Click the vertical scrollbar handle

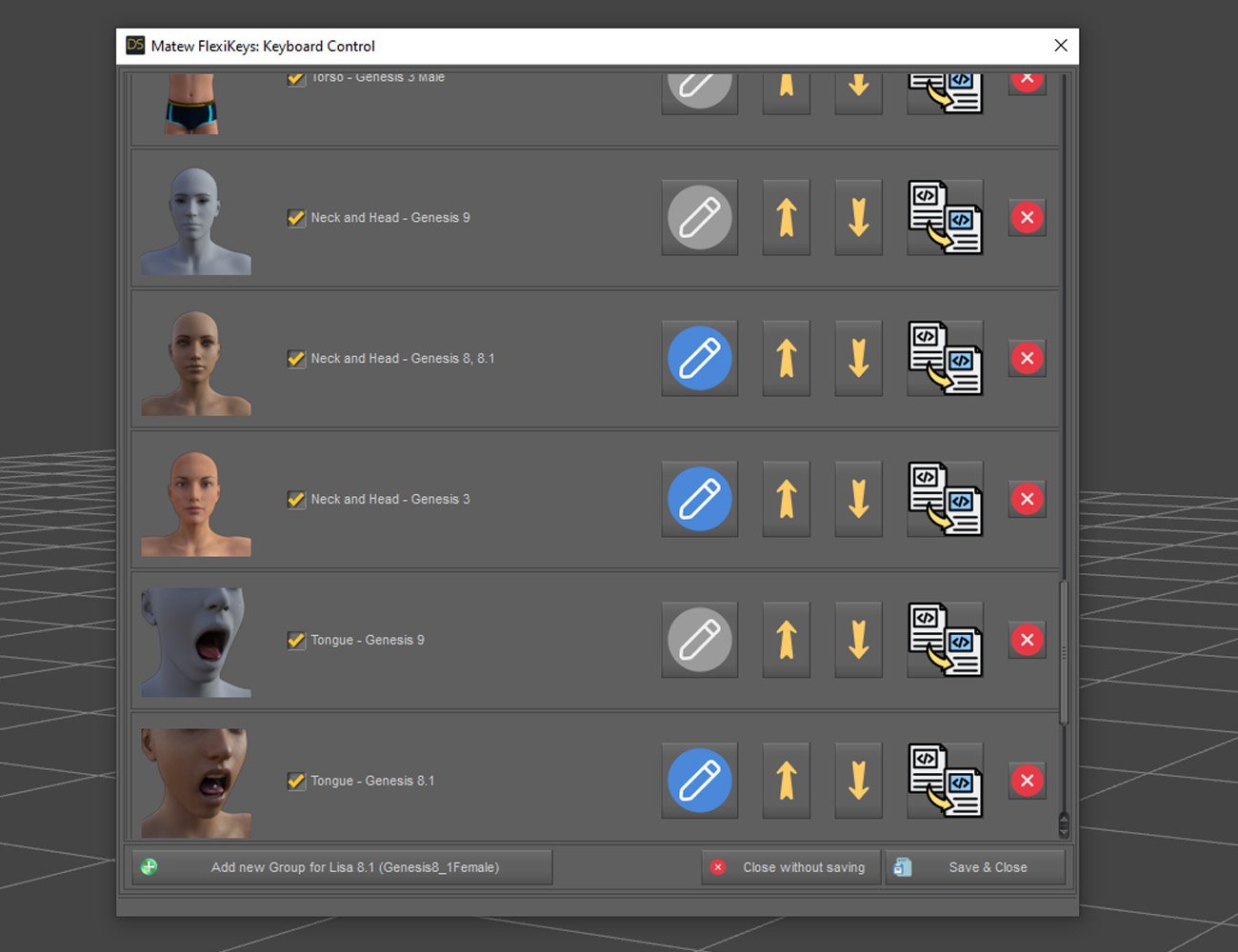(1064, 652)
